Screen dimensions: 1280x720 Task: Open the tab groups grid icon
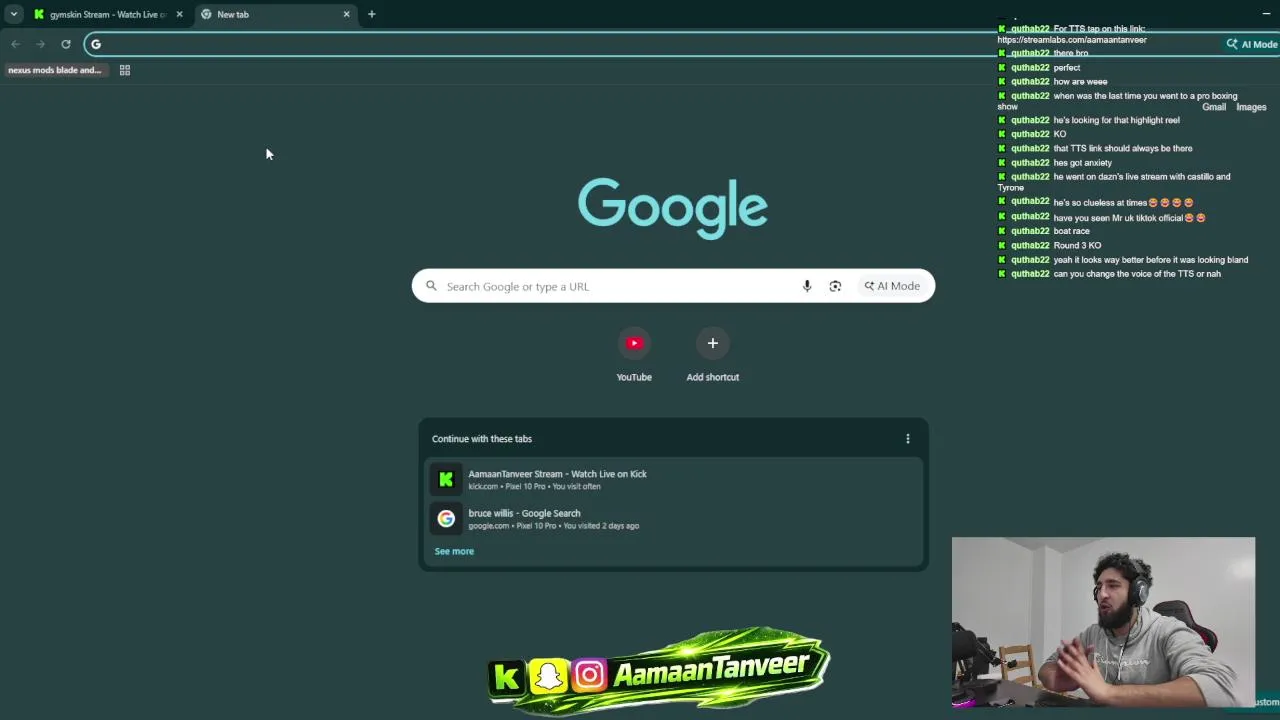[x=125, y=70]
